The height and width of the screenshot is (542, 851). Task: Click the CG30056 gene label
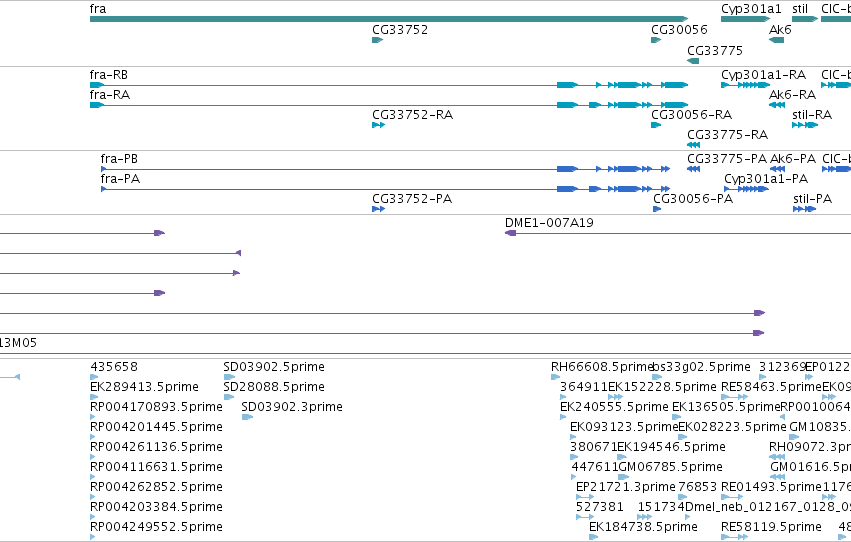(x=679, y=30)
